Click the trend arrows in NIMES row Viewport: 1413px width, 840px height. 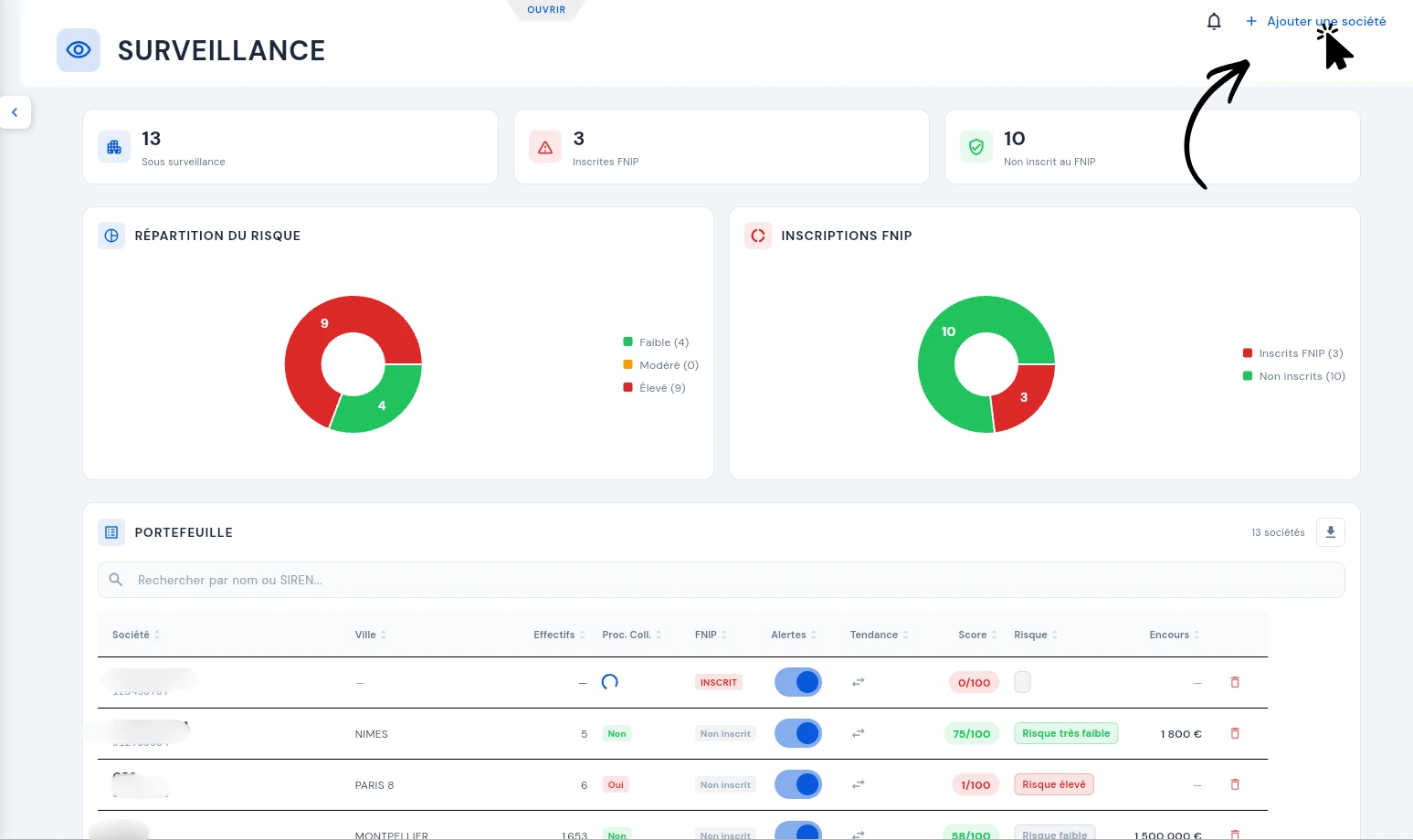[x=858, y=733]
